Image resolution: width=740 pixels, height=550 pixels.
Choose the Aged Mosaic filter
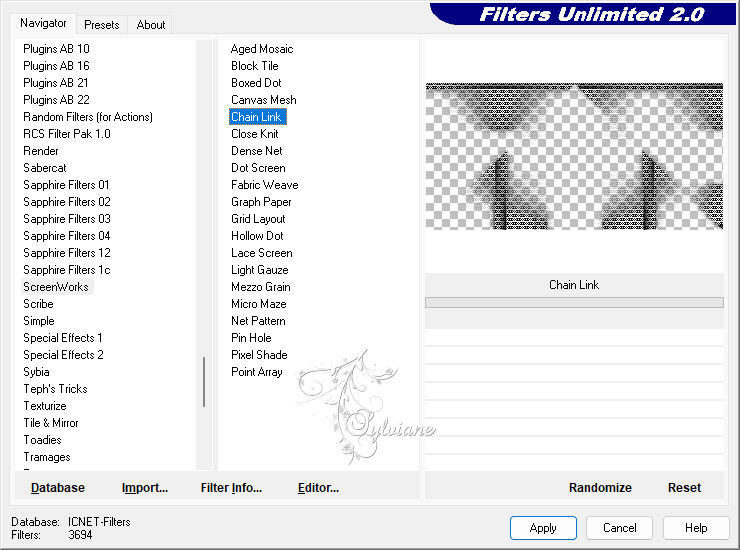262,49
